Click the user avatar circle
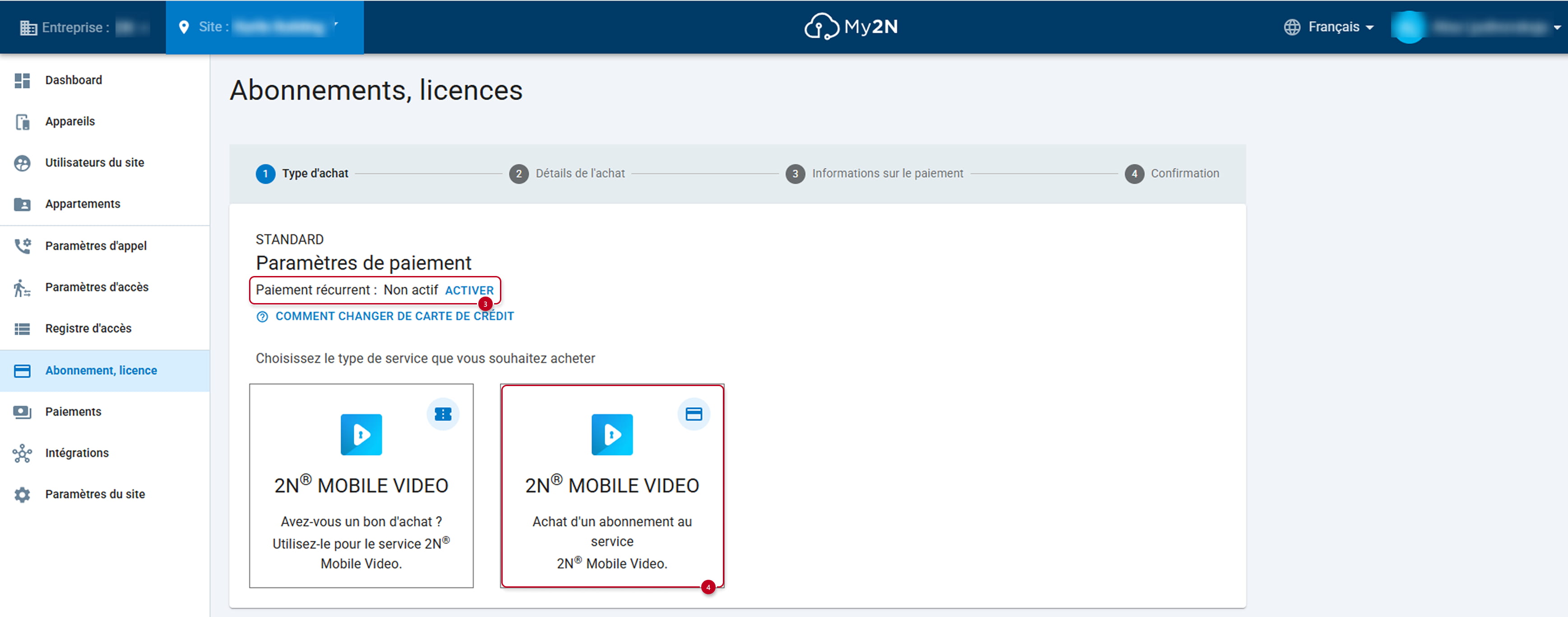 click(x=1409, y=27)
